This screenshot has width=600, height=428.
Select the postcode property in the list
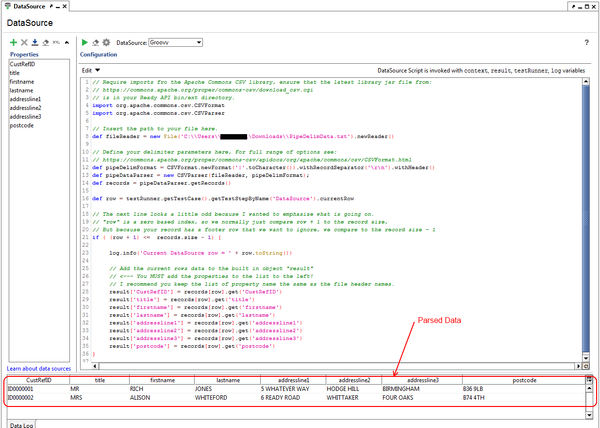(22, 126)
